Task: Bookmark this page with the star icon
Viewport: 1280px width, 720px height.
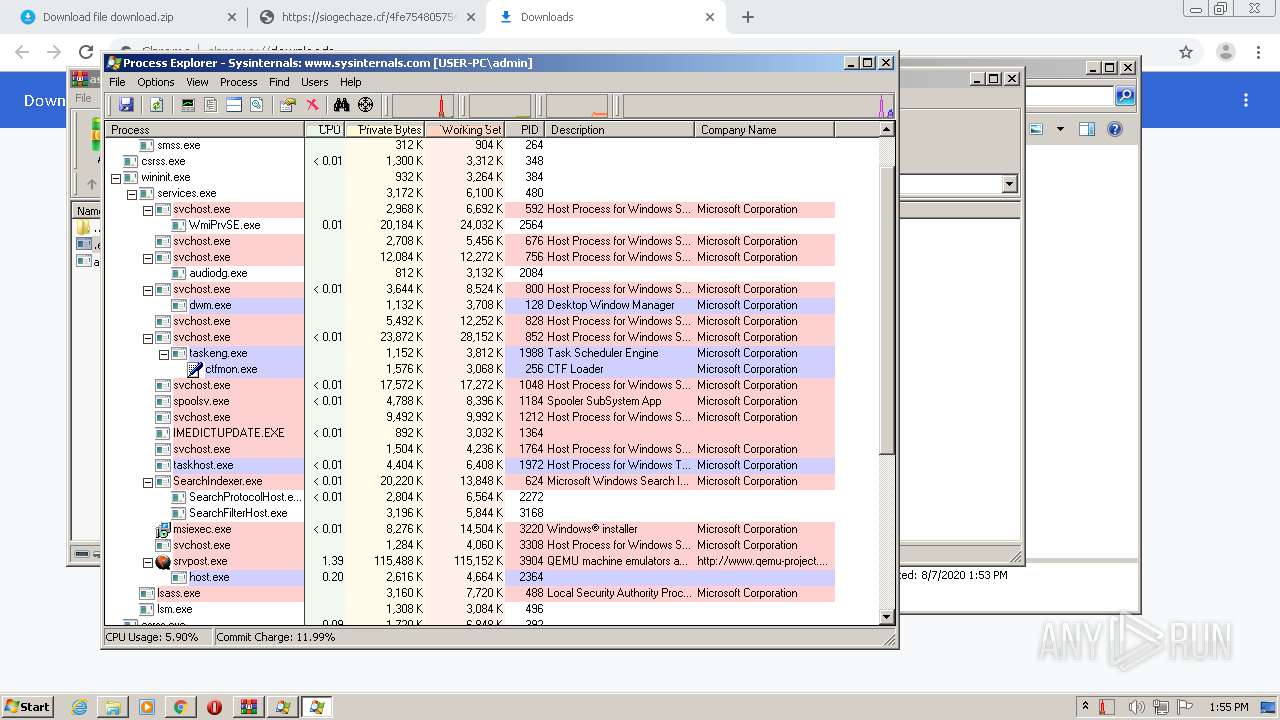Action: [x=1186, y=52]
